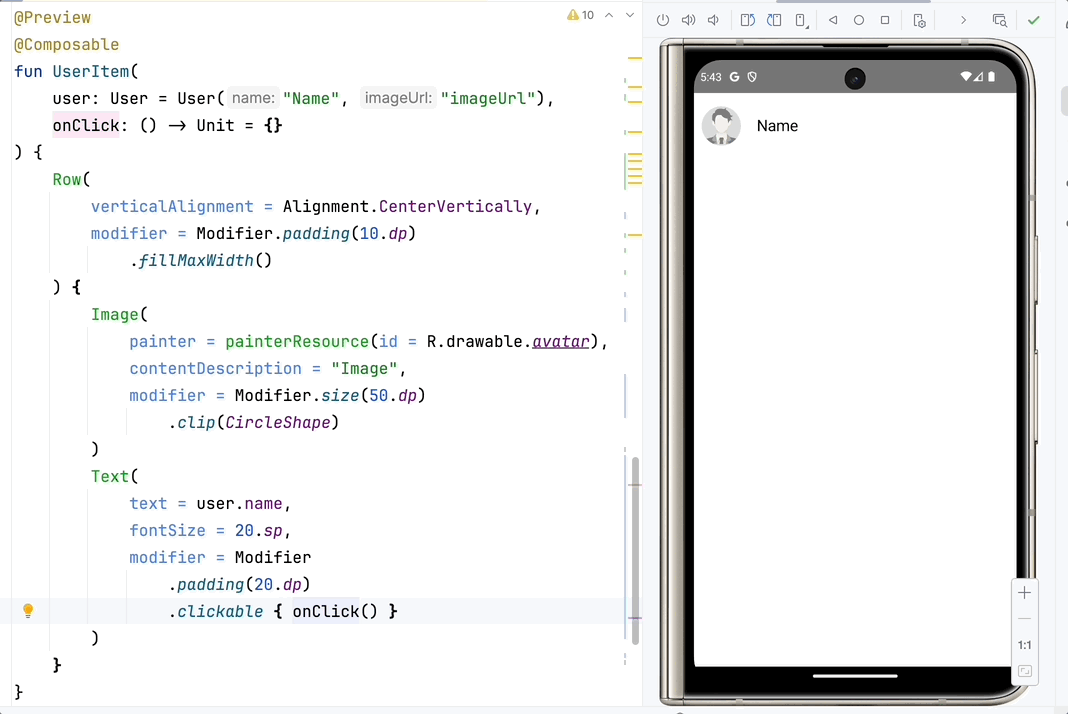Tap the Volume Up icon
This screenshot has width=1068, height=714.
tap(688, 20)
